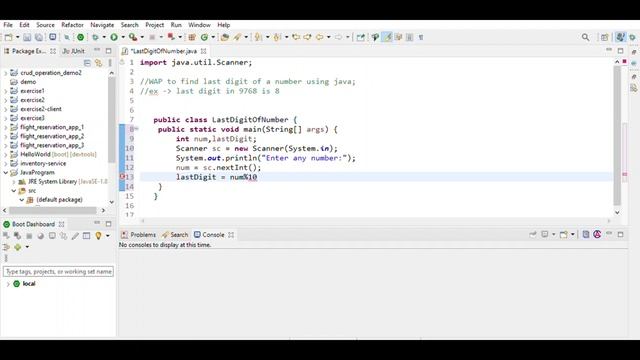Click the Last Edit Location arrow icon
Screen dimensions: 640x360
tap(296, 37)
